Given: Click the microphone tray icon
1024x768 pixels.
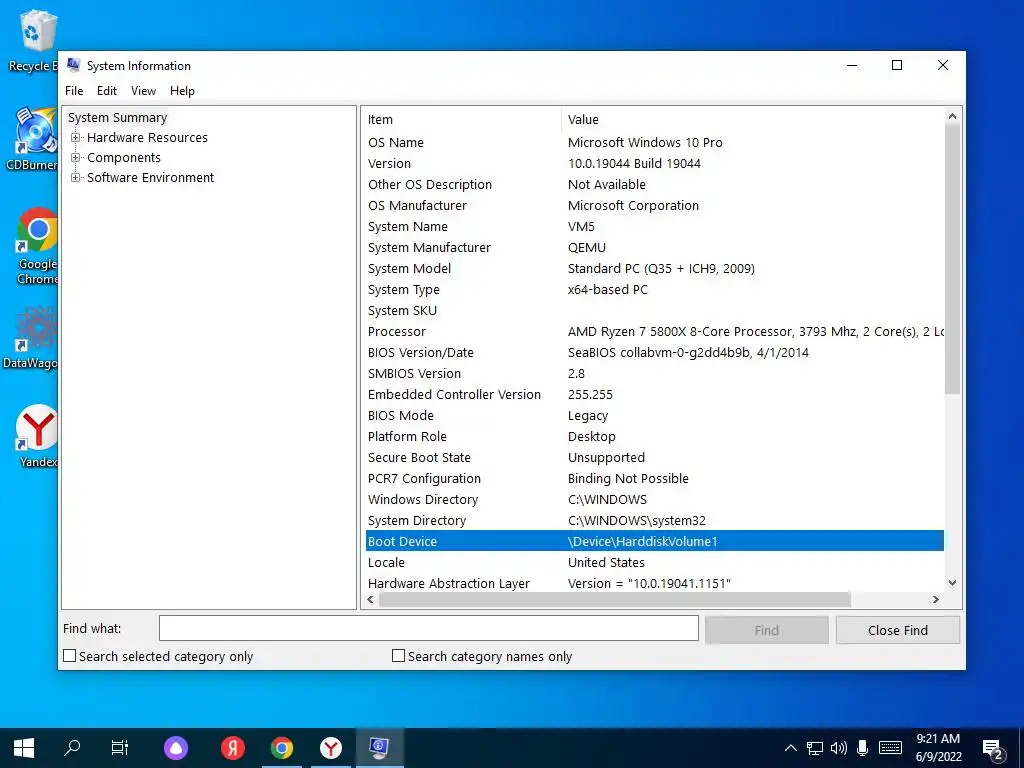Looking at the screenshot, I should 863,748.
